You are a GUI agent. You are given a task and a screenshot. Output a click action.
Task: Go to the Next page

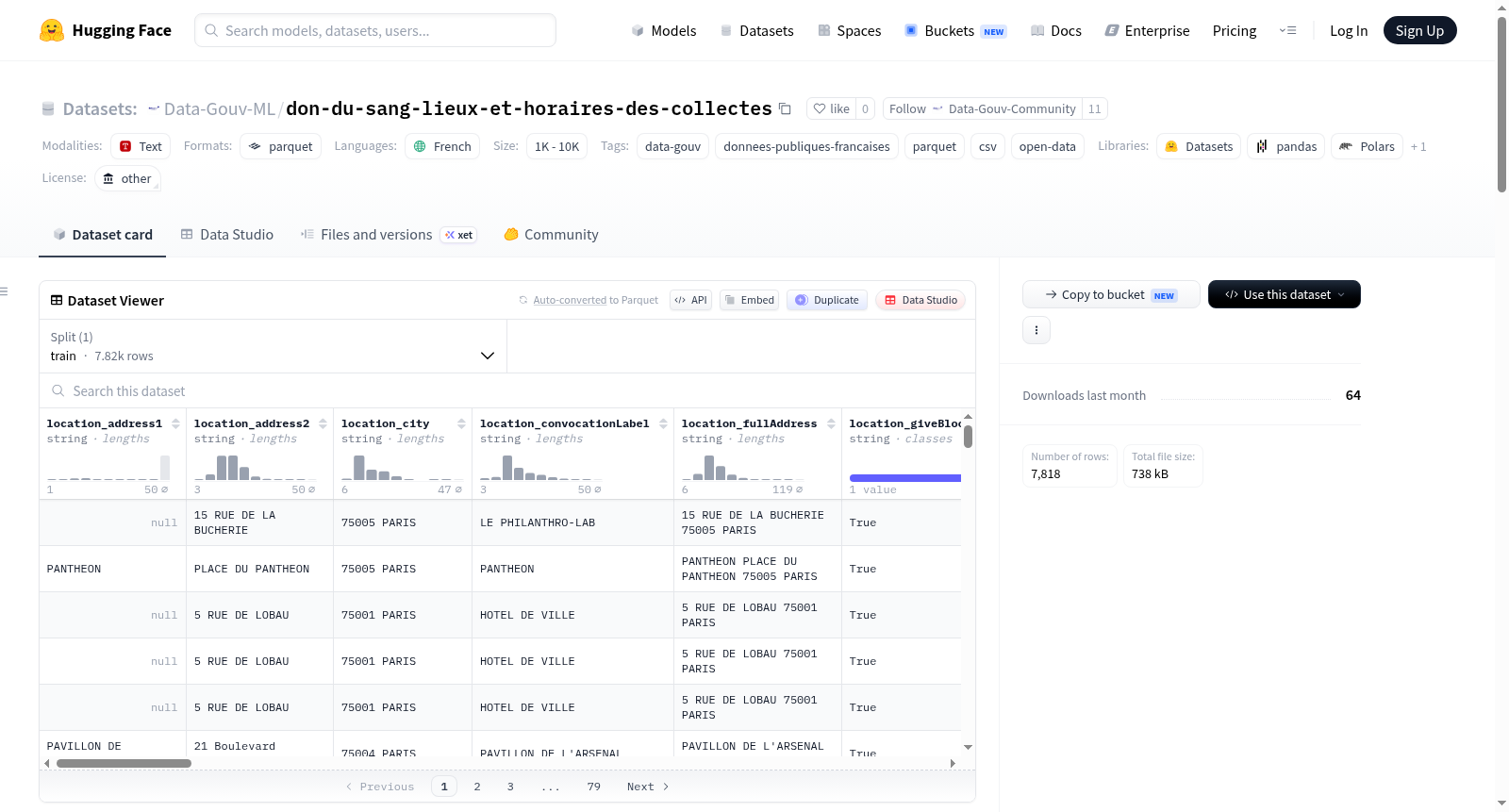pyautogui.click(x=648, y=787)
